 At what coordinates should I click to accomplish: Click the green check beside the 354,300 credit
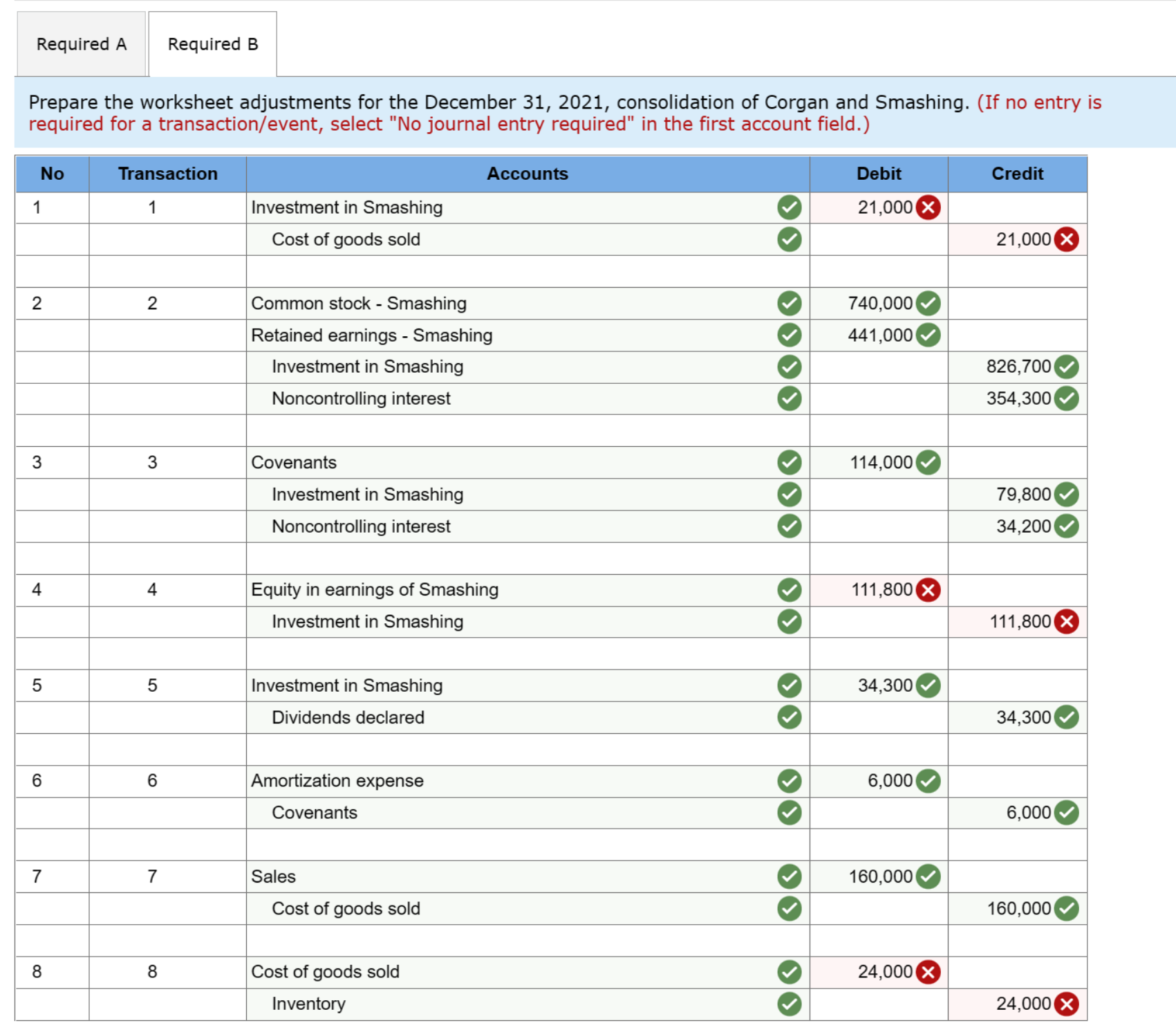click(1067, 398)
